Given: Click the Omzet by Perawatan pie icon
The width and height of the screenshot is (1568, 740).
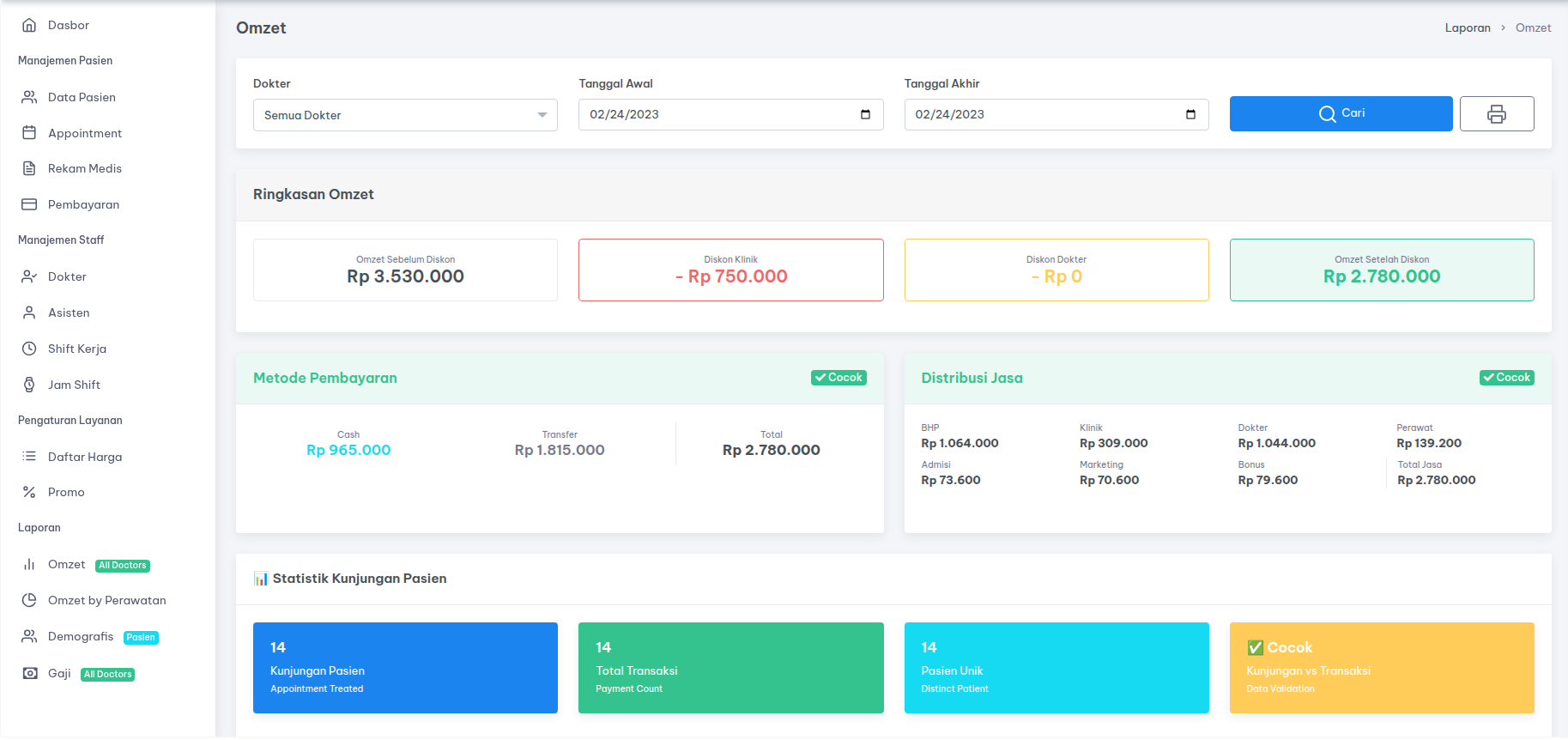Looking at the screenshot, I should tap(29, 600).
